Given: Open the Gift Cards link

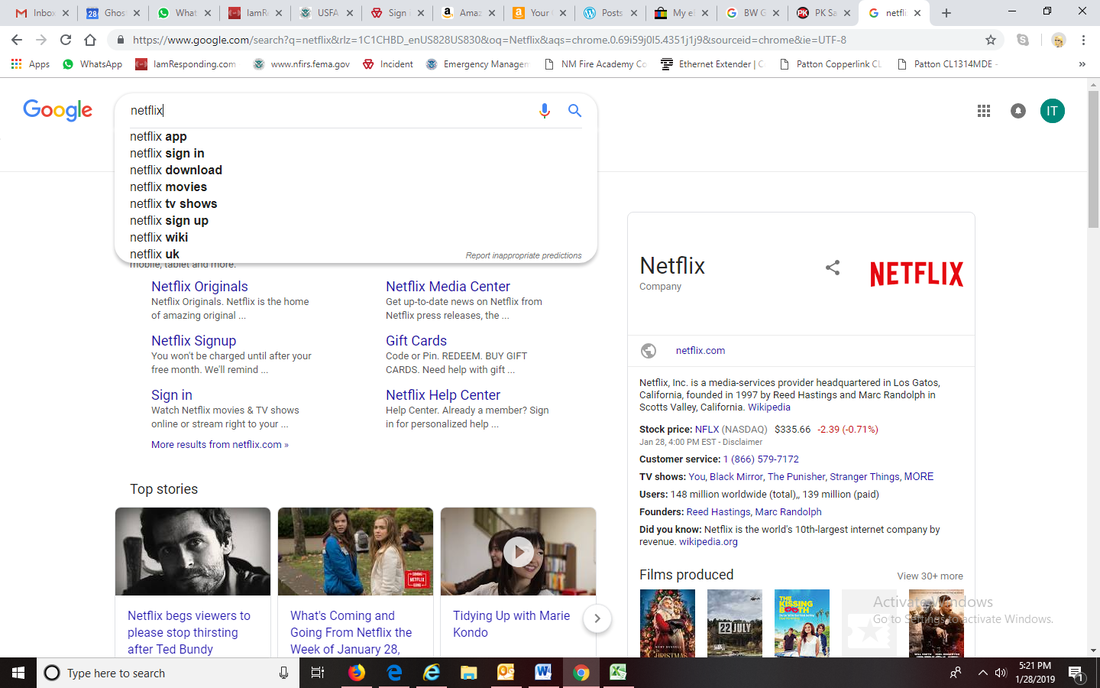Looking at the screenshot, I should pos(416,340).
